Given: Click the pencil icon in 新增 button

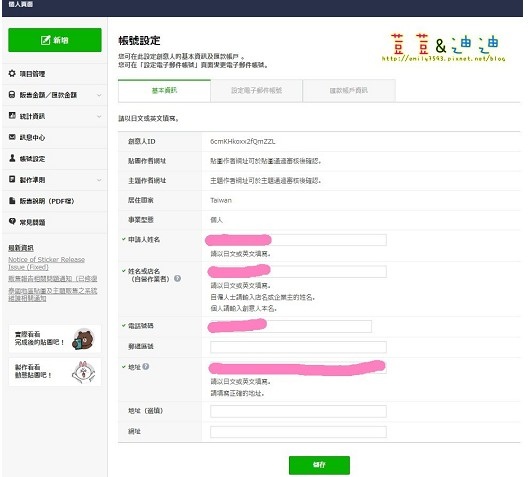Looking at the screenshot, I should point(45,40).
